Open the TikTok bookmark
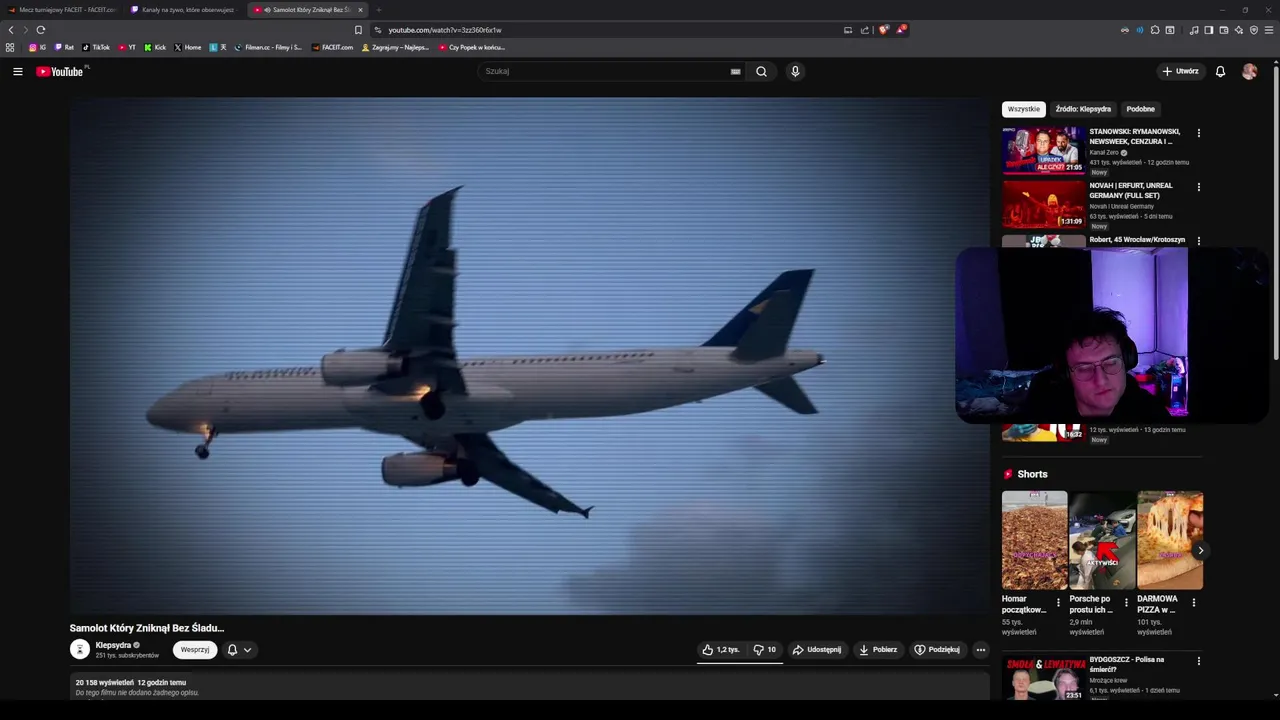Viewport: 1280px width, 720px height. (96, 47)
